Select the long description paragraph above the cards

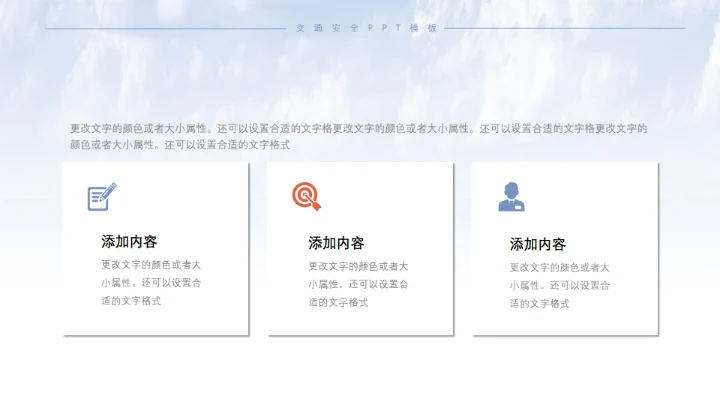pos(358,136)
